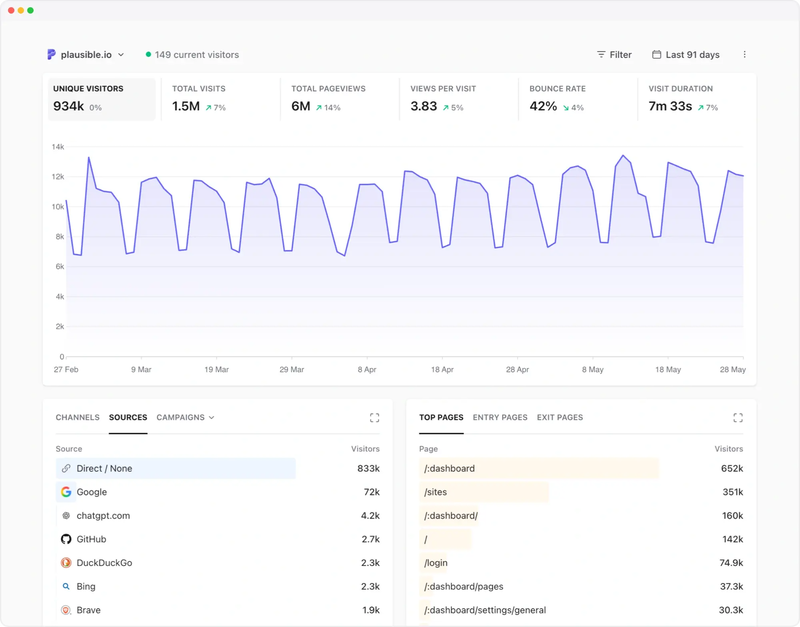The width and height of the screenshot is (800, 627).
Task: Select the Top Pages tab
Action: (441, 417)
